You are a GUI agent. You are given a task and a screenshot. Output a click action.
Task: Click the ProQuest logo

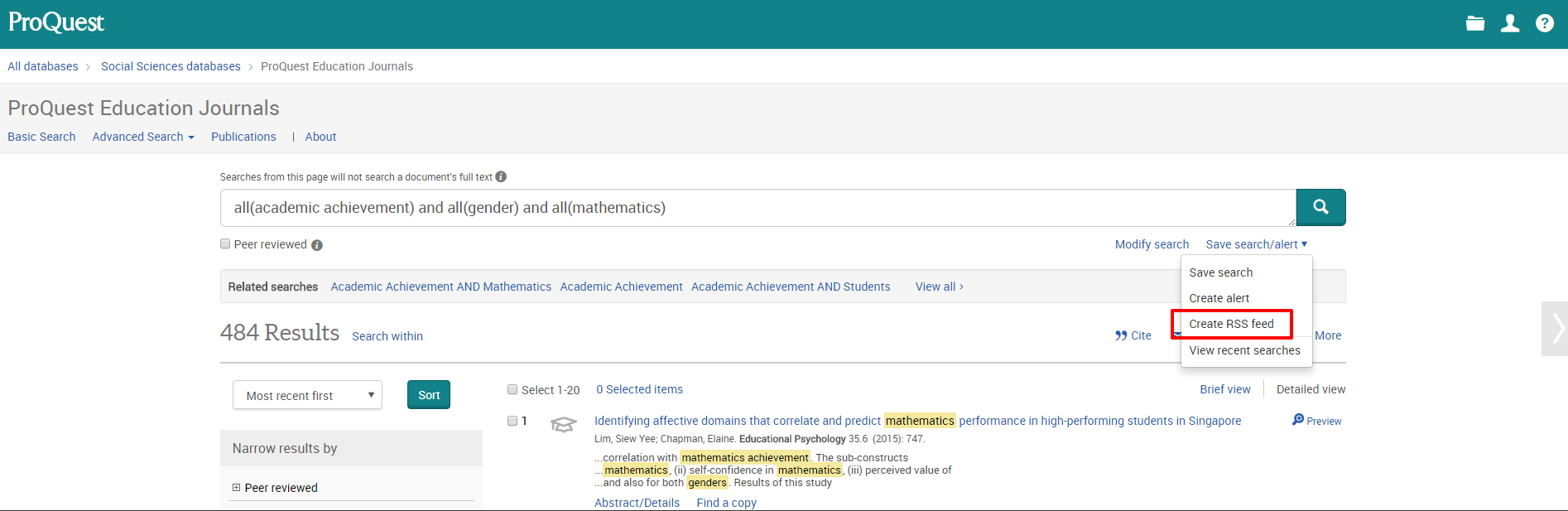click(56, 22)
